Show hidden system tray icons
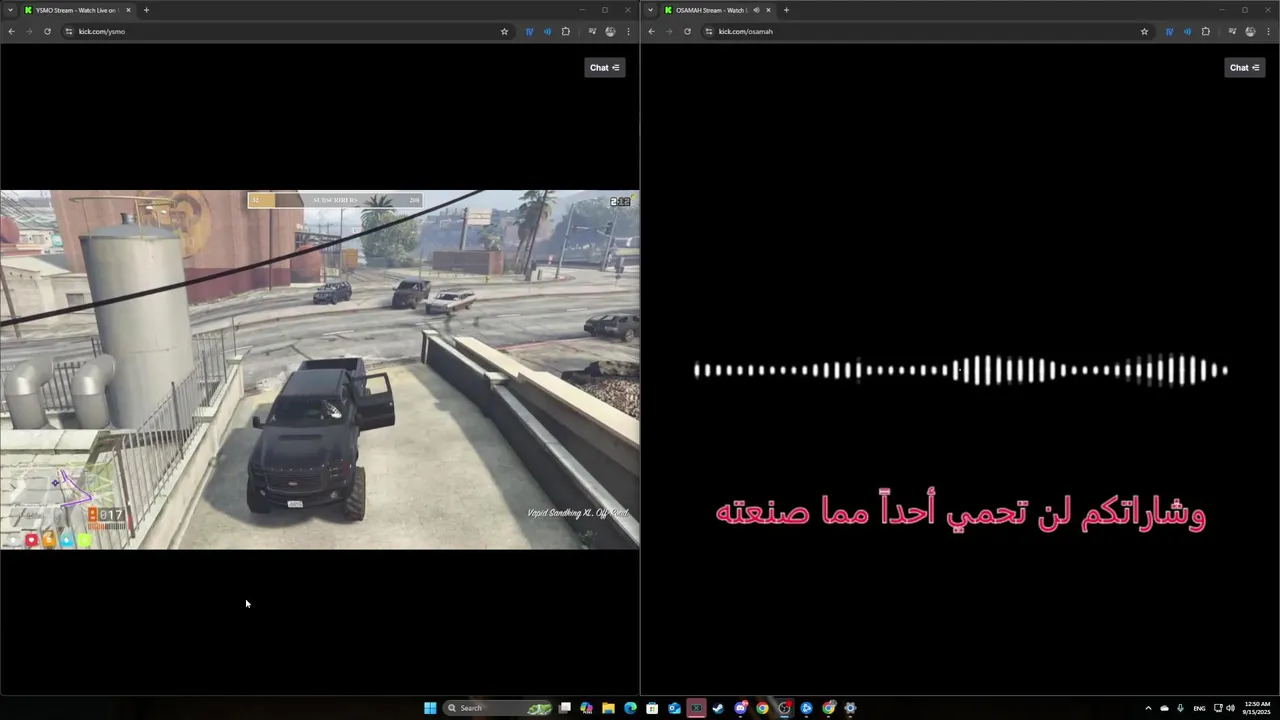 click(1148, 708)
